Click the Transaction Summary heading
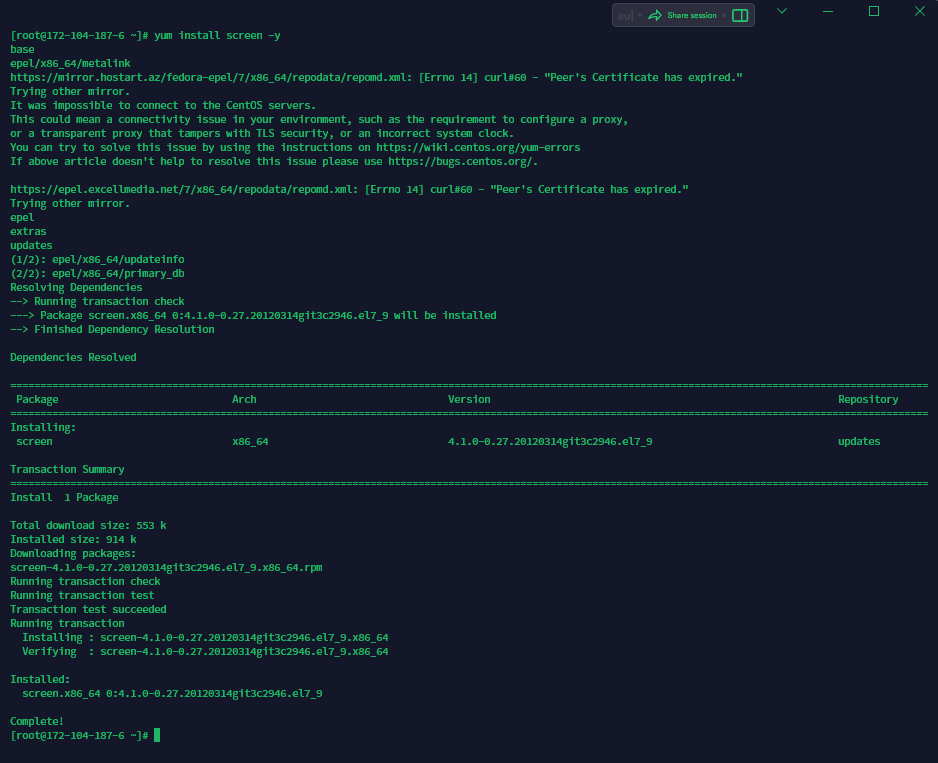Image resolution: width=938 pixels, height=763 pixels. pos(67,469)
